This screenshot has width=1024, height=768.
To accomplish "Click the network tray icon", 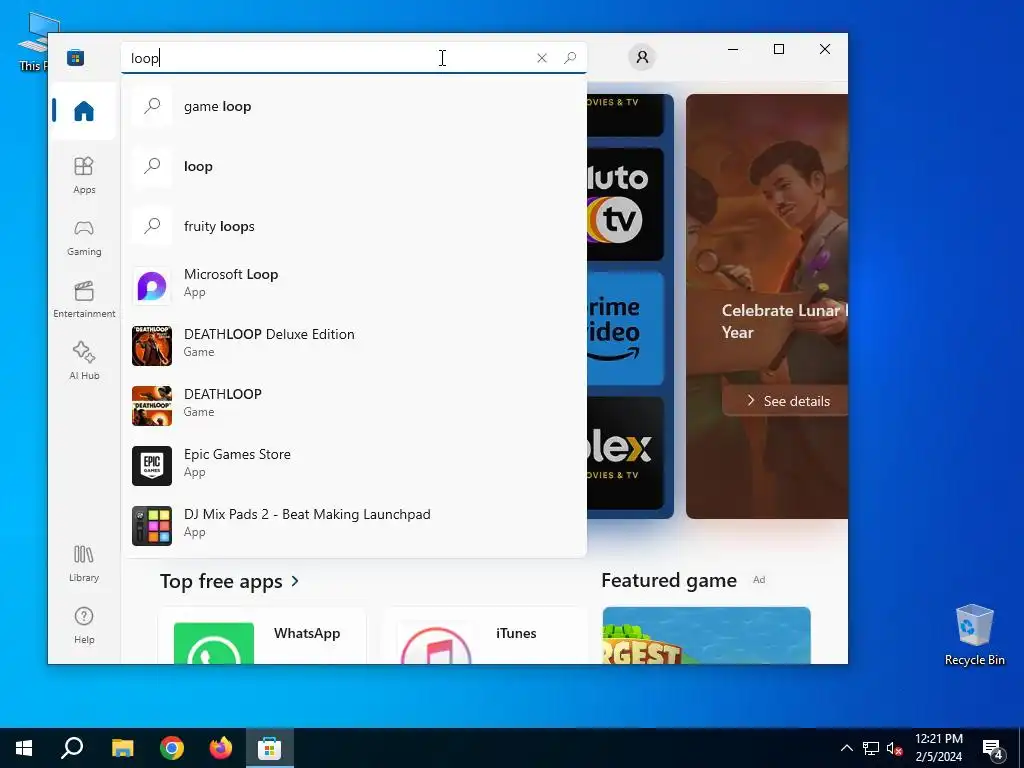I will (871, 748).
